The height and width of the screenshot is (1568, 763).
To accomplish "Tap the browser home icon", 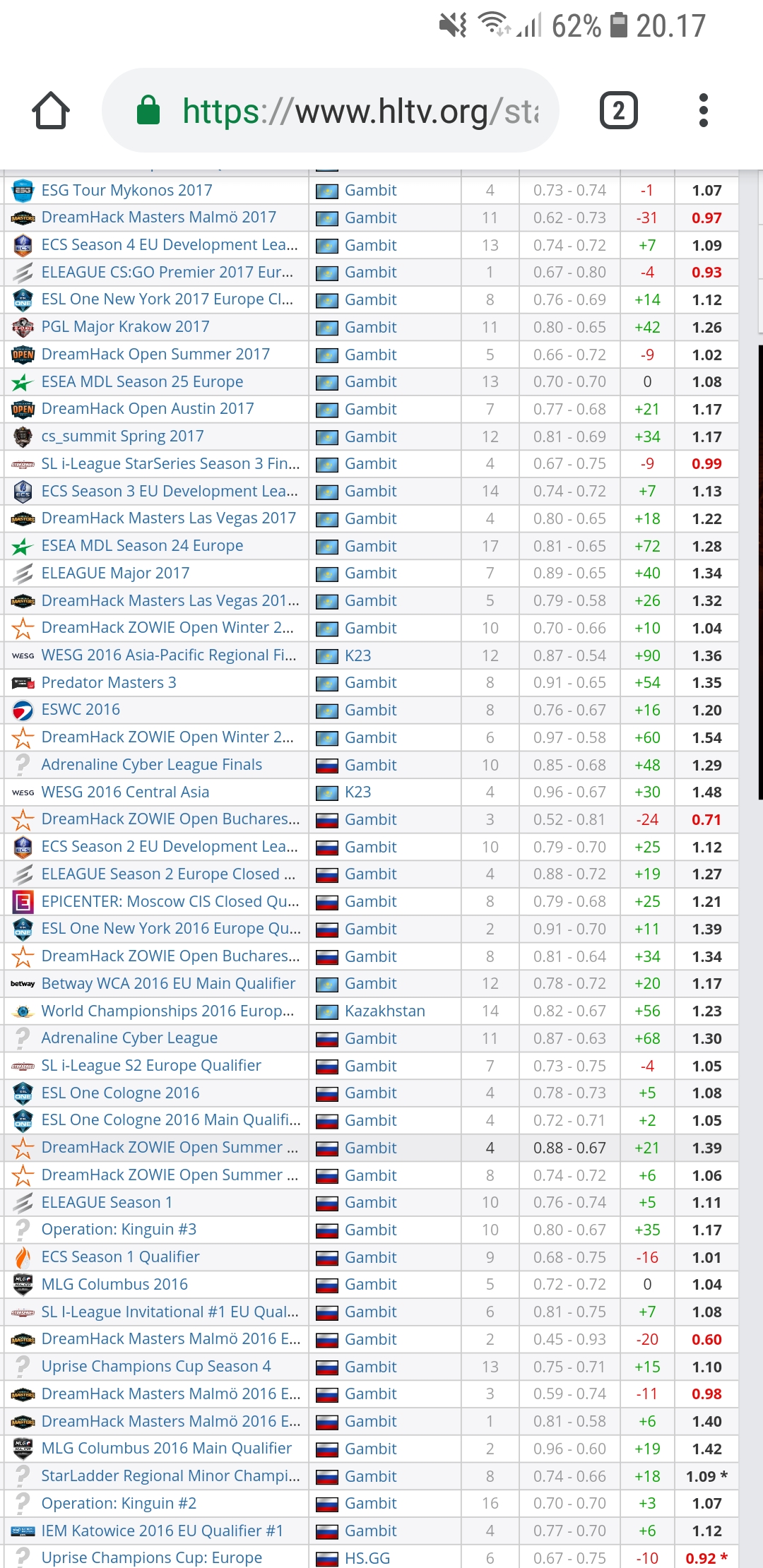I will pyautogui.click(x=51, y=111).
